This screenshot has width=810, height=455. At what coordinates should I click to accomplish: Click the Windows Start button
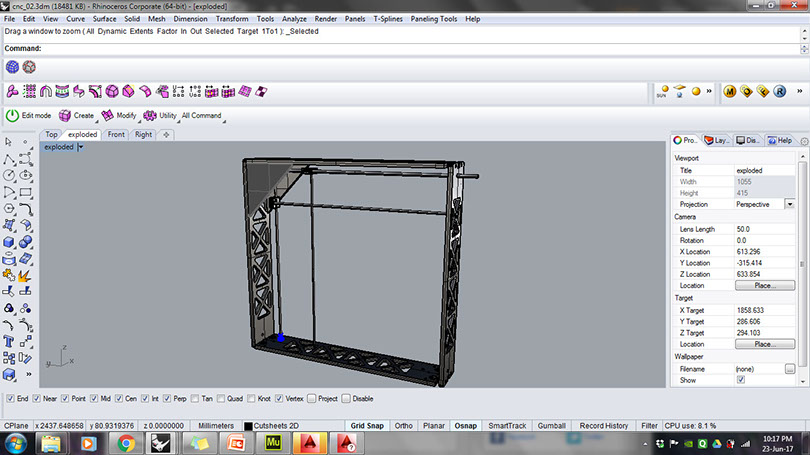coord(15,444)
